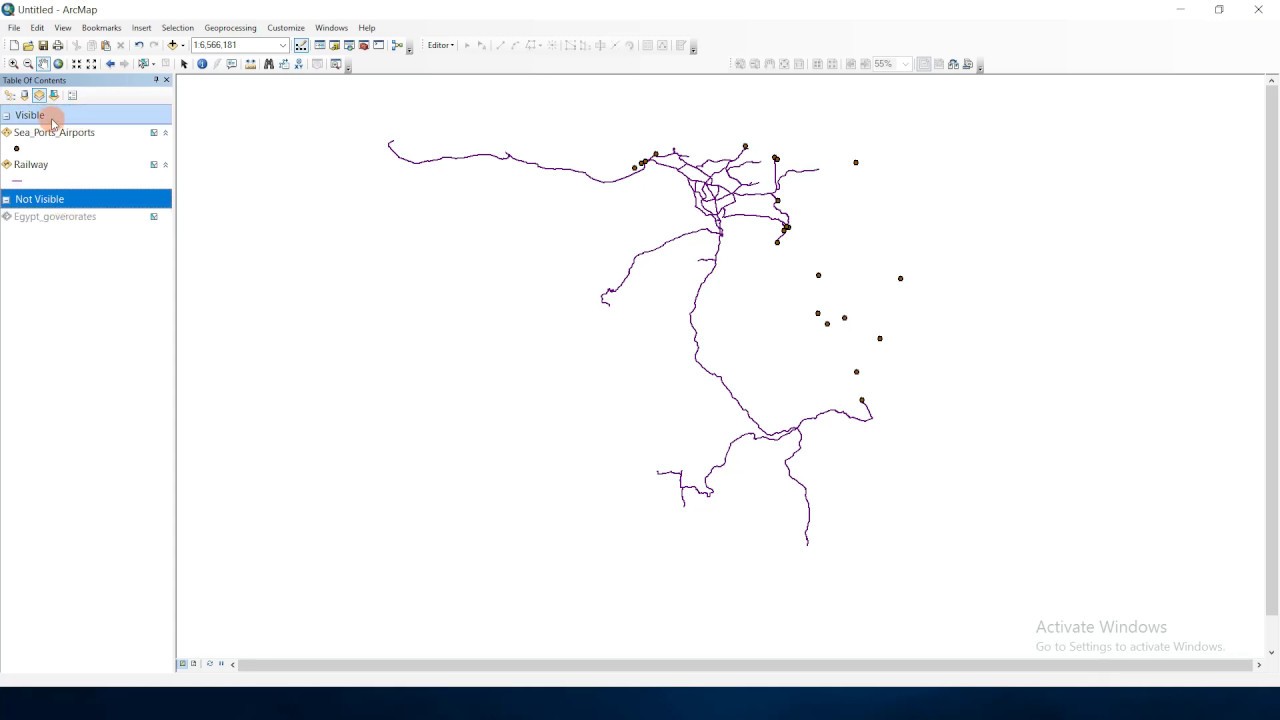Image resolution: width=1280 pixels, height=720 pixels.
Task: Undo the last action
Action: tap(139, 45)
